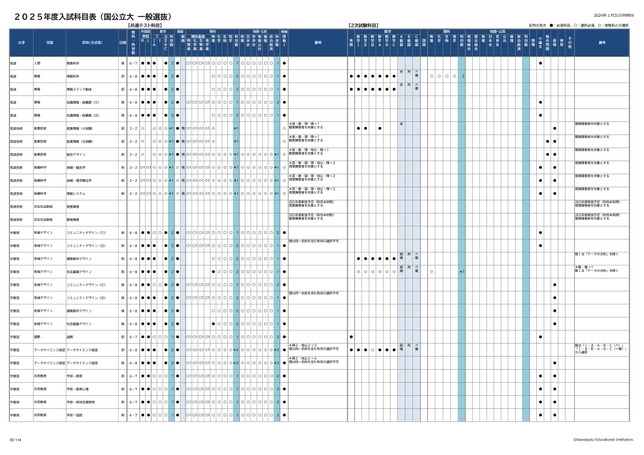Click the 日程 column header
The width and height of the screenshot is (644, 455).
tap(121, 43)
